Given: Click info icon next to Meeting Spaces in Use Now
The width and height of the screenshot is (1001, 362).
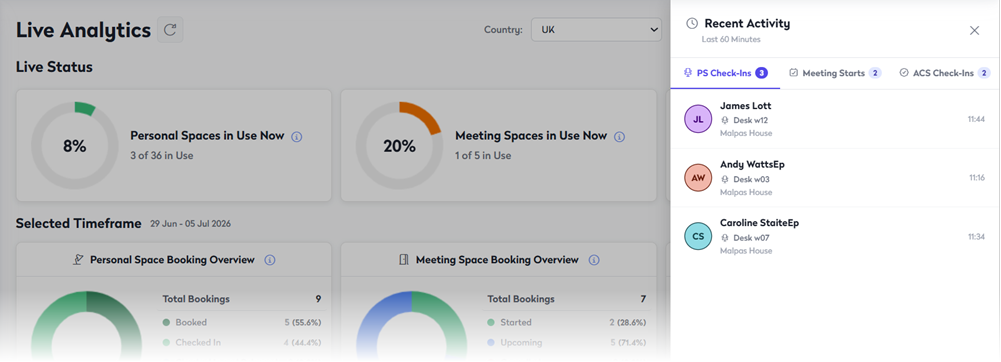Looking at the screenshot, I should (619, 137).
